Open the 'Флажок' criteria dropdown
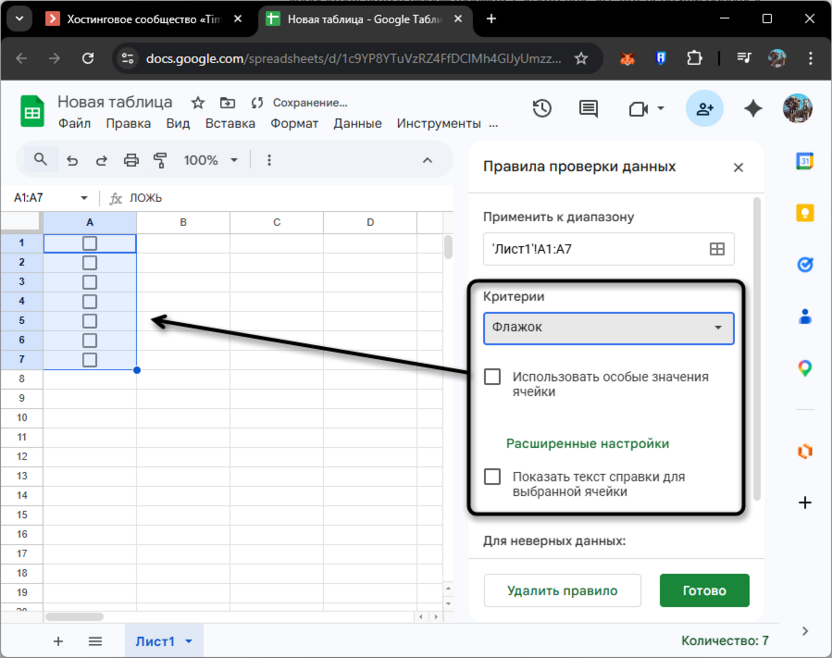Image resolution: width=832 pixels, height=658 pixels. 608,328
